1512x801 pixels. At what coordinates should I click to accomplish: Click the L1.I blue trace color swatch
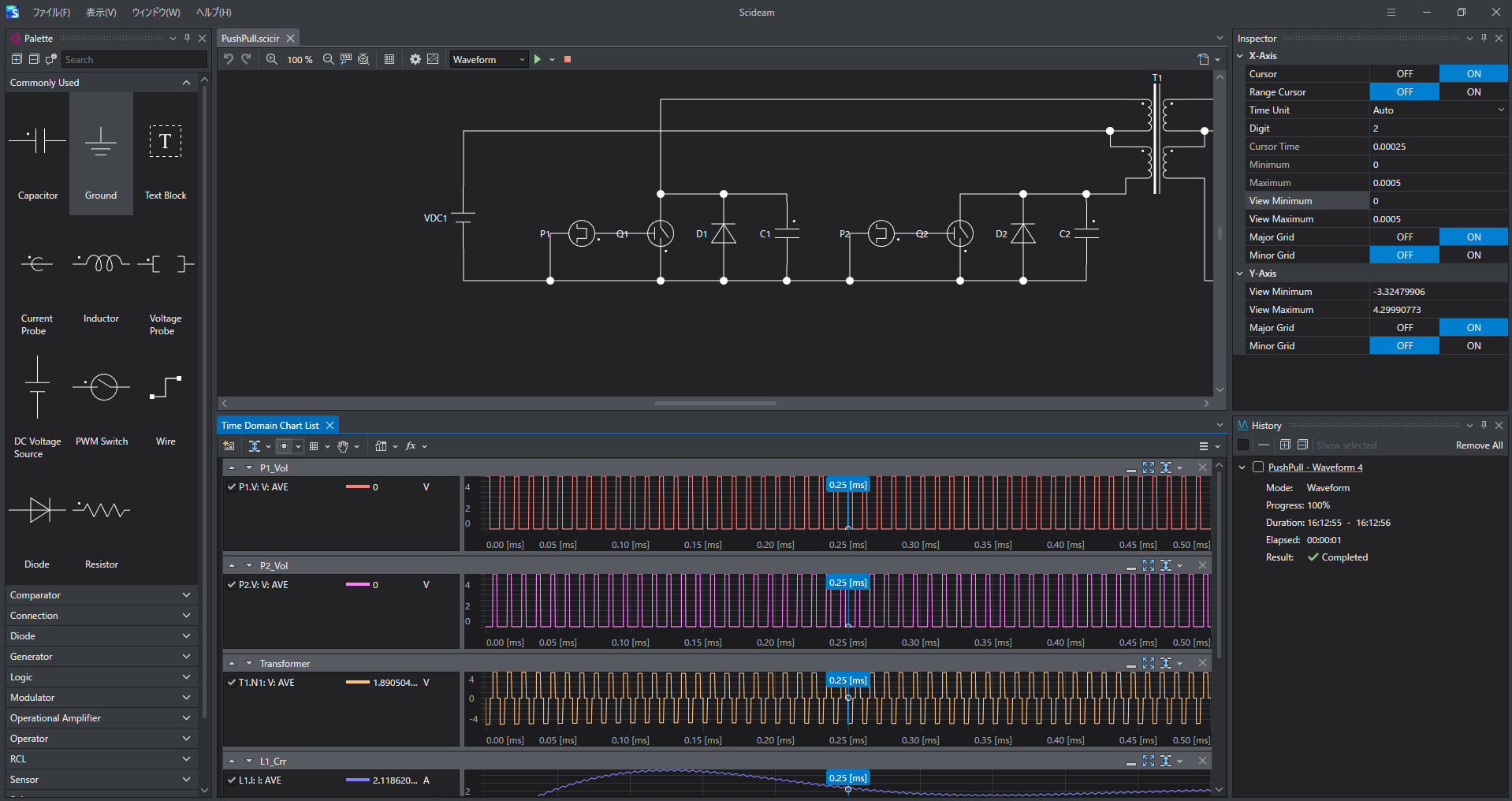point(358,781)
